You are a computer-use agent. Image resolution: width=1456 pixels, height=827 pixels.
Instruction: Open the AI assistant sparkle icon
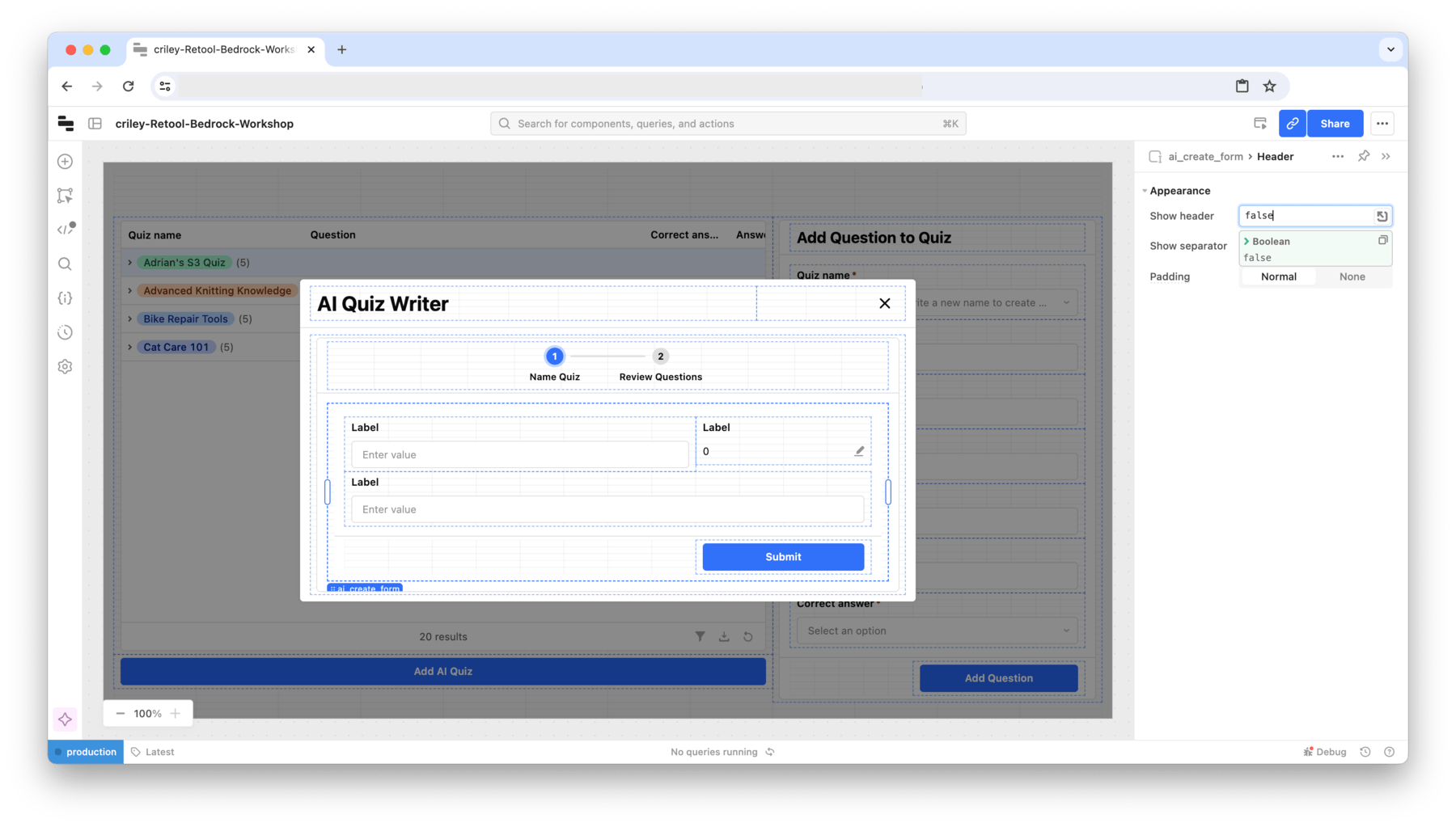(x=66, y=719)
